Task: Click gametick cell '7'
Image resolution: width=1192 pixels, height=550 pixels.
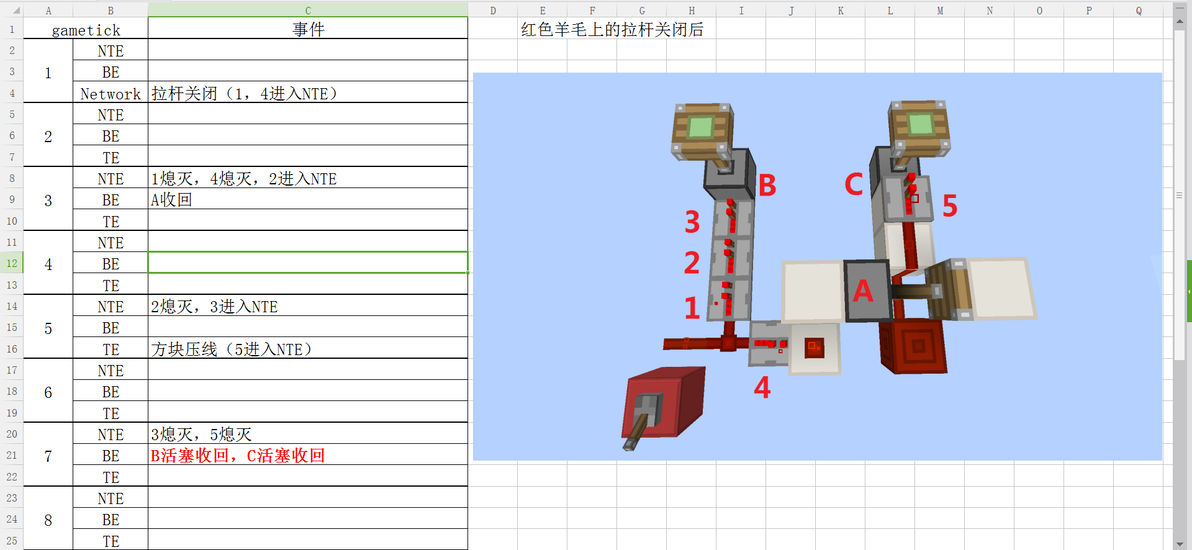Action: 49,455
